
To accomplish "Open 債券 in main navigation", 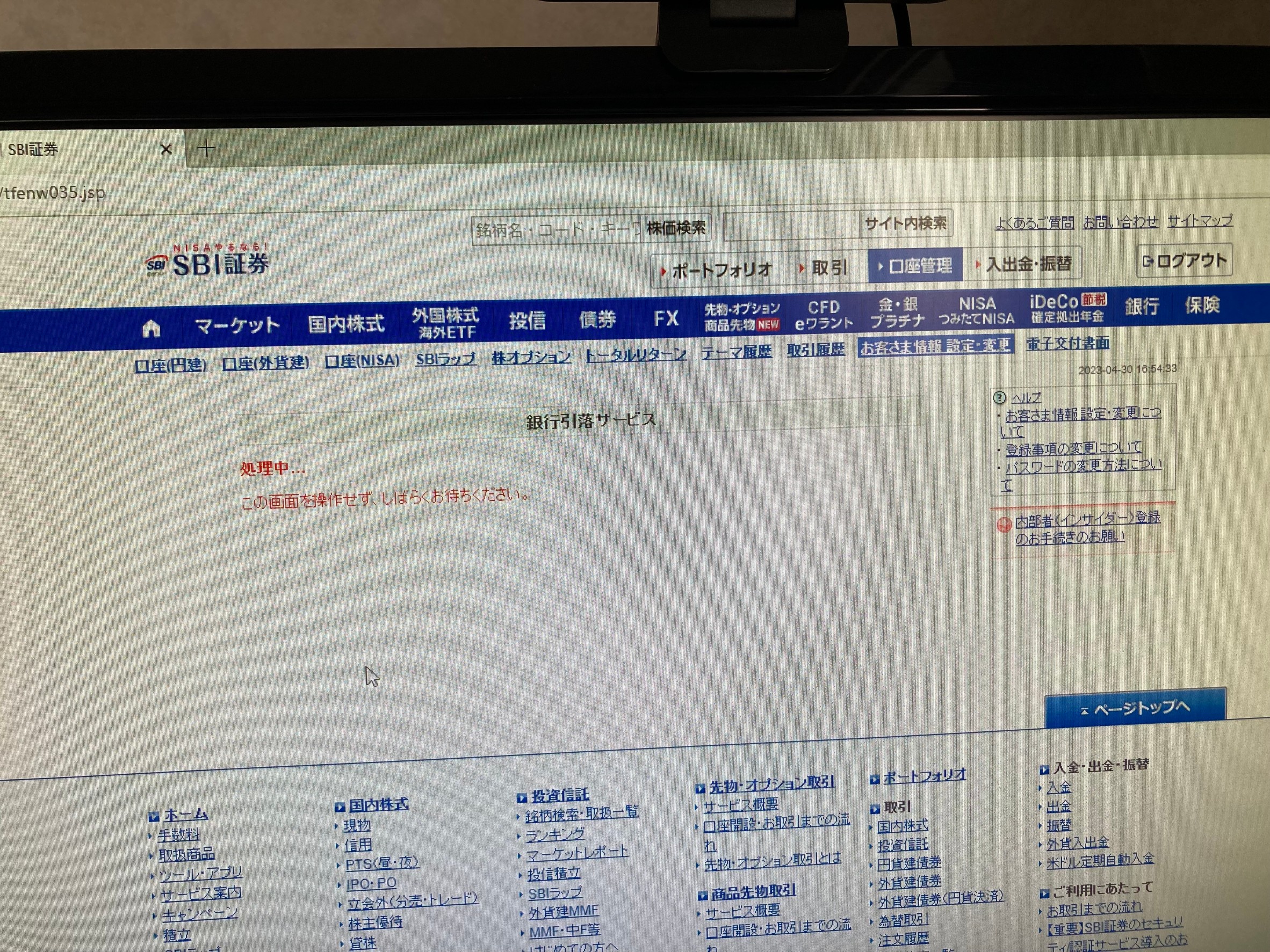I will [x=597, y=319].
